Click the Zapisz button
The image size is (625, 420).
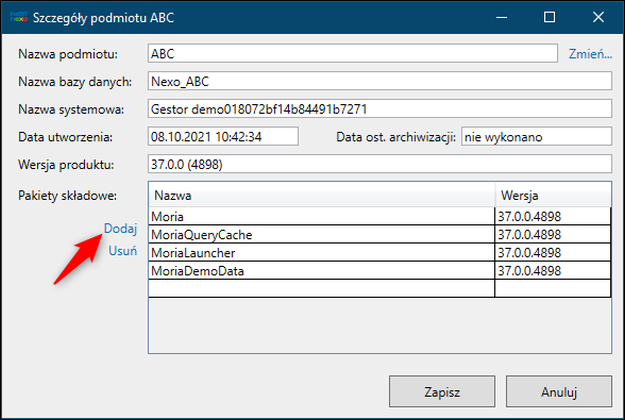pos(442,391)
